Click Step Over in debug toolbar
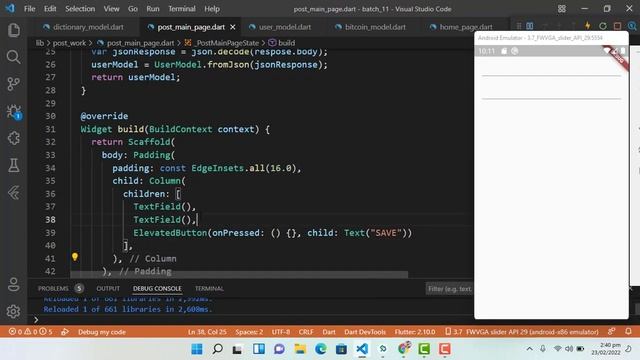The image size is (640, 360). coord(544,26)
